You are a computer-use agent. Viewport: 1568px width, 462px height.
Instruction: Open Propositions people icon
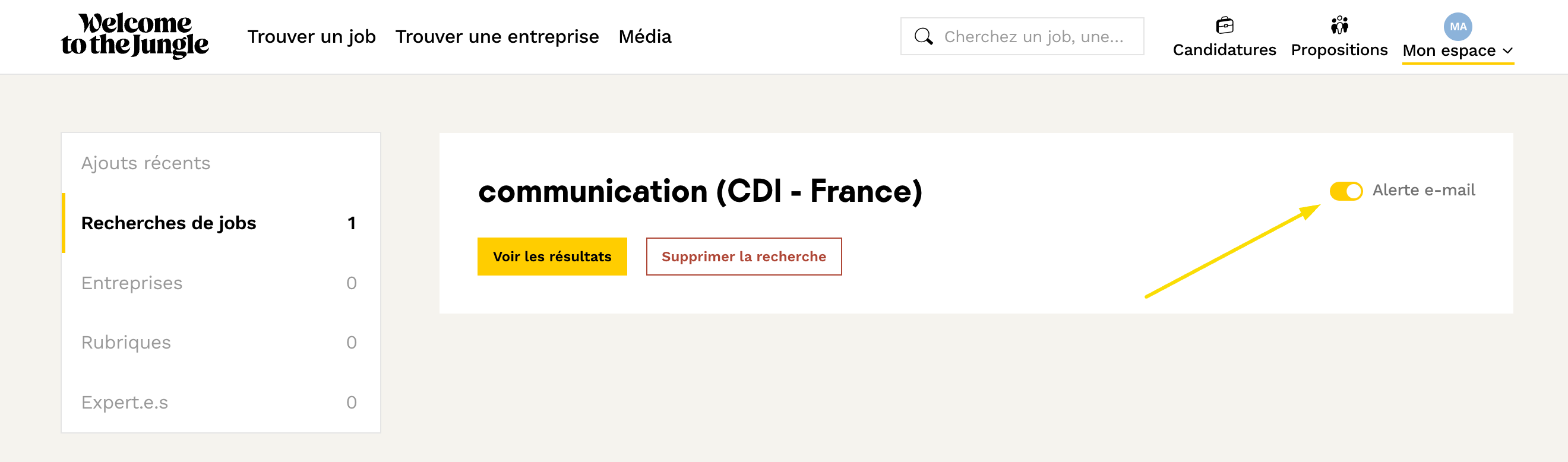(1339, 25)
